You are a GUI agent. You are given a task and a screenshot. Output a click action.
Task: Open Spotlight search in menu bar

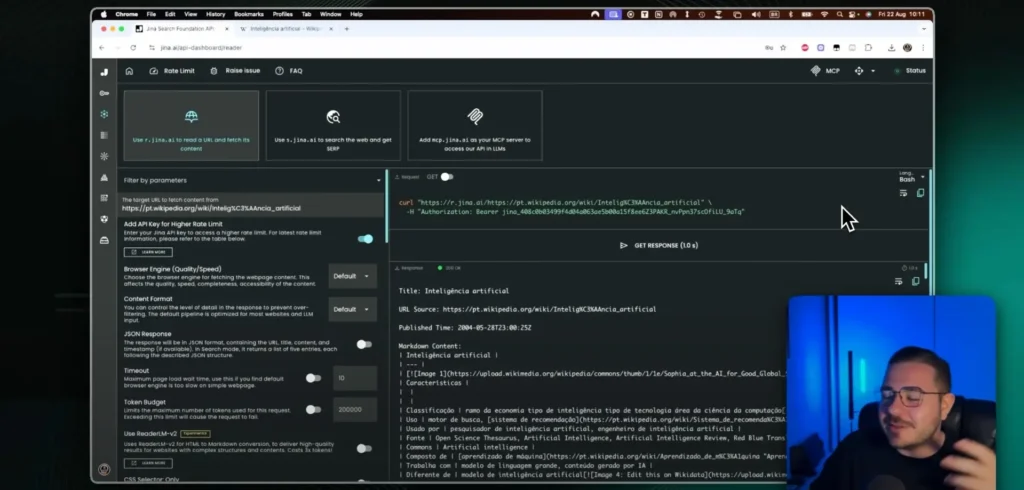(840, 14)
